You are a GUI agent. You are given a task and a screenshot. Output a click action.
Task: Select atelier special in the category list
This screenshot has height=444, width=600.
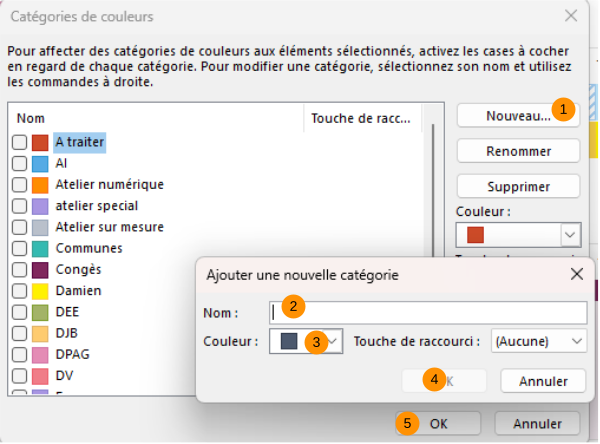coord(96,206)
